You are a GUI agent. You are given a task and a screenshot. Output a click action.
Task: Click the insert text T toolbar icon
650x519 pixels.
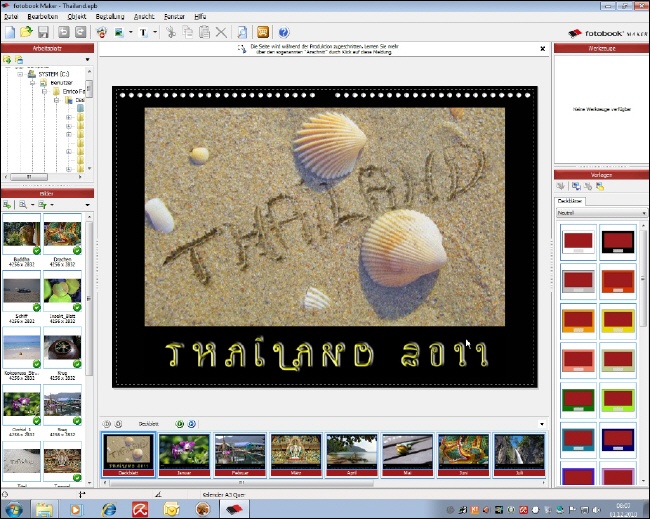[x=143, y=32]
